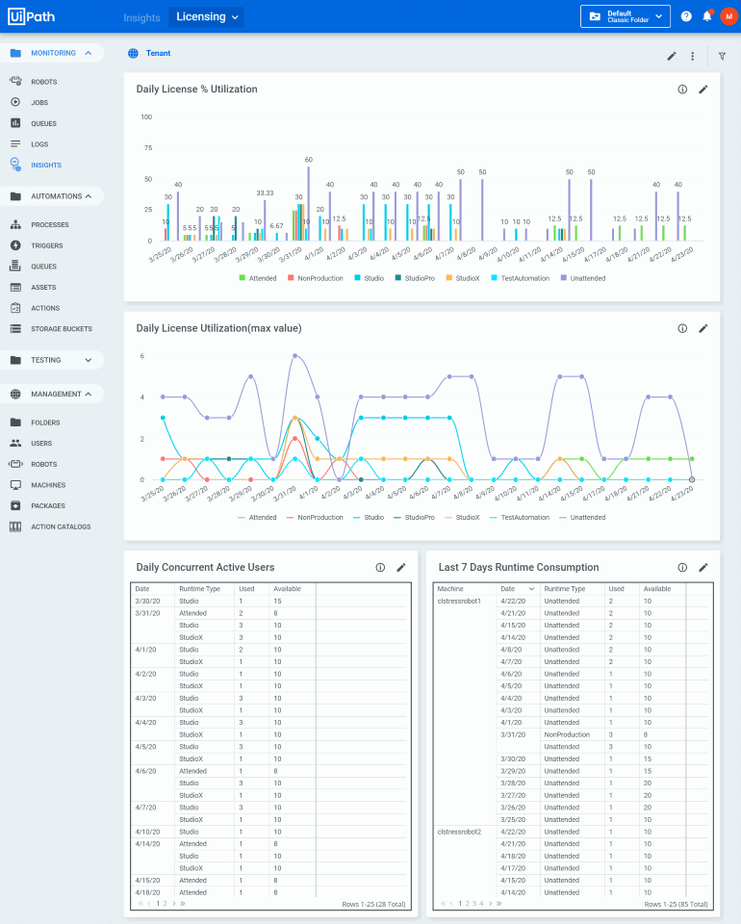Open the Default Classic Folder selector
The width and height of the screenshot is (741, 924).
[x=625, y=16]
